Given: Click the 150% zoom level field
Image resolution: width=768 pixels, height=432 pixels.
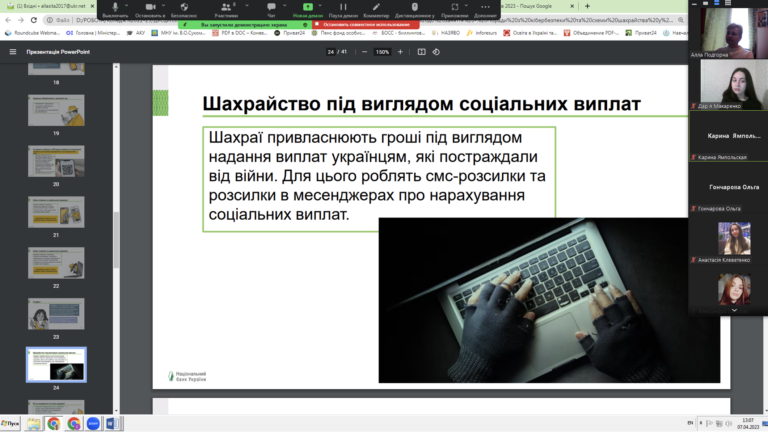Looking at the screenshot, I should point(382,52).
